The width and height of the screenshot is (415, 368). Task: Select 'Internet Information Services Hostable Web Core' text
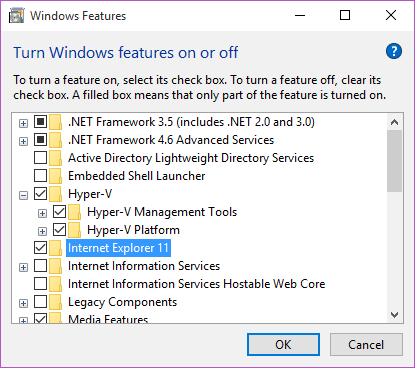(x=197, y=284)
